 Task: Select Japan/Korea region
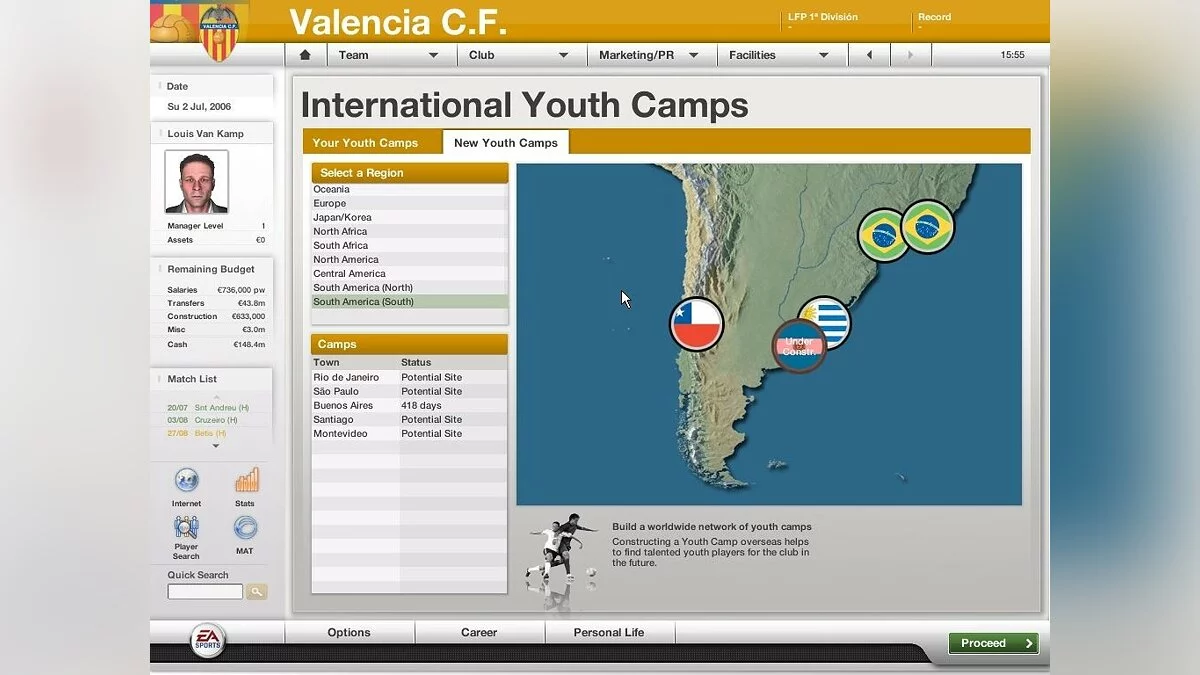coord(410,217)
